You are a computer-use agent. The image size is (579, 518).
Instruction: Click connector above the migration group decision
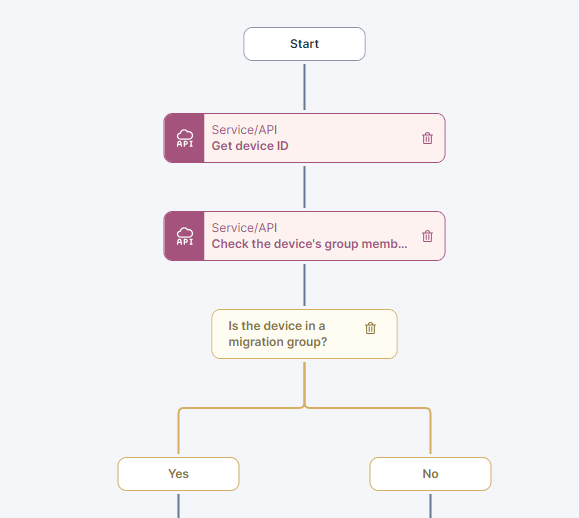pos(304,285)
